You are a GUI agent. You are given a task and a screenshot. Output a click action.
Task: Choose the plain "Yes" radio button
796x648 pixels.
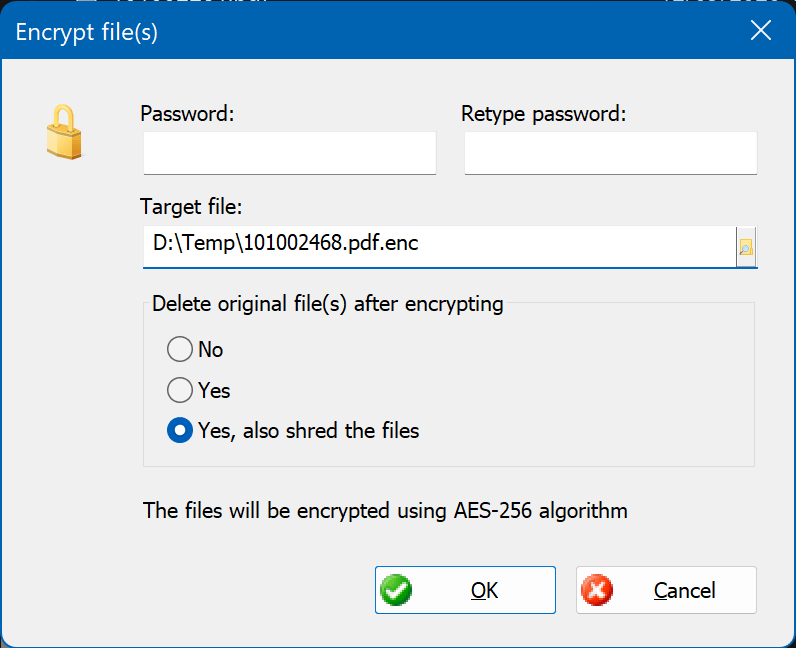click(180, 390)
